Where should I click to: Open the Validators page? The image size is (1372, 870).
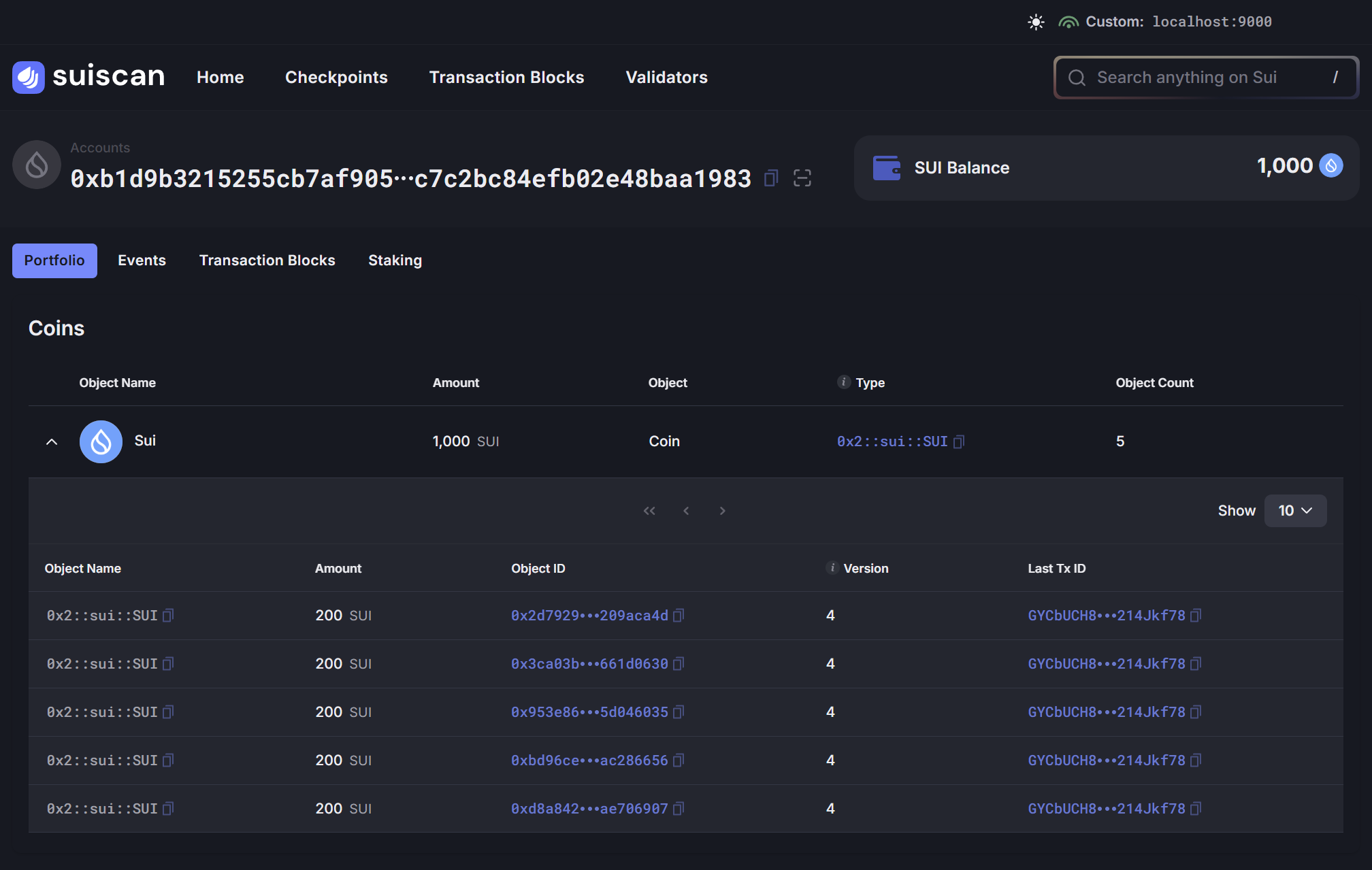[x=666, y=77]
